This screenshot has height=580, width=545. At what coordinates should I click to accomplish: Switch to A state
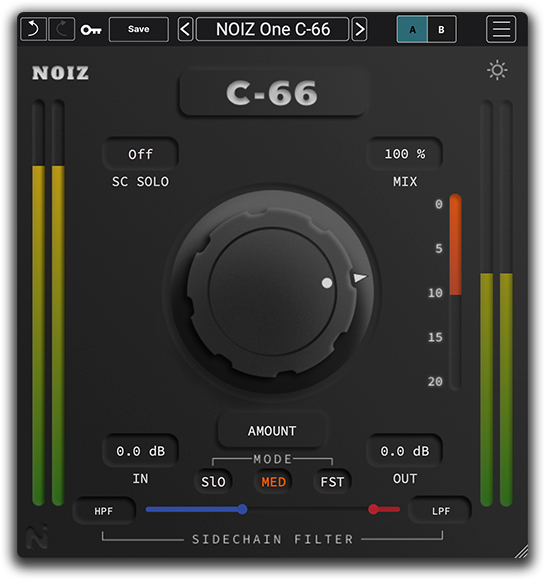[412, 30]
